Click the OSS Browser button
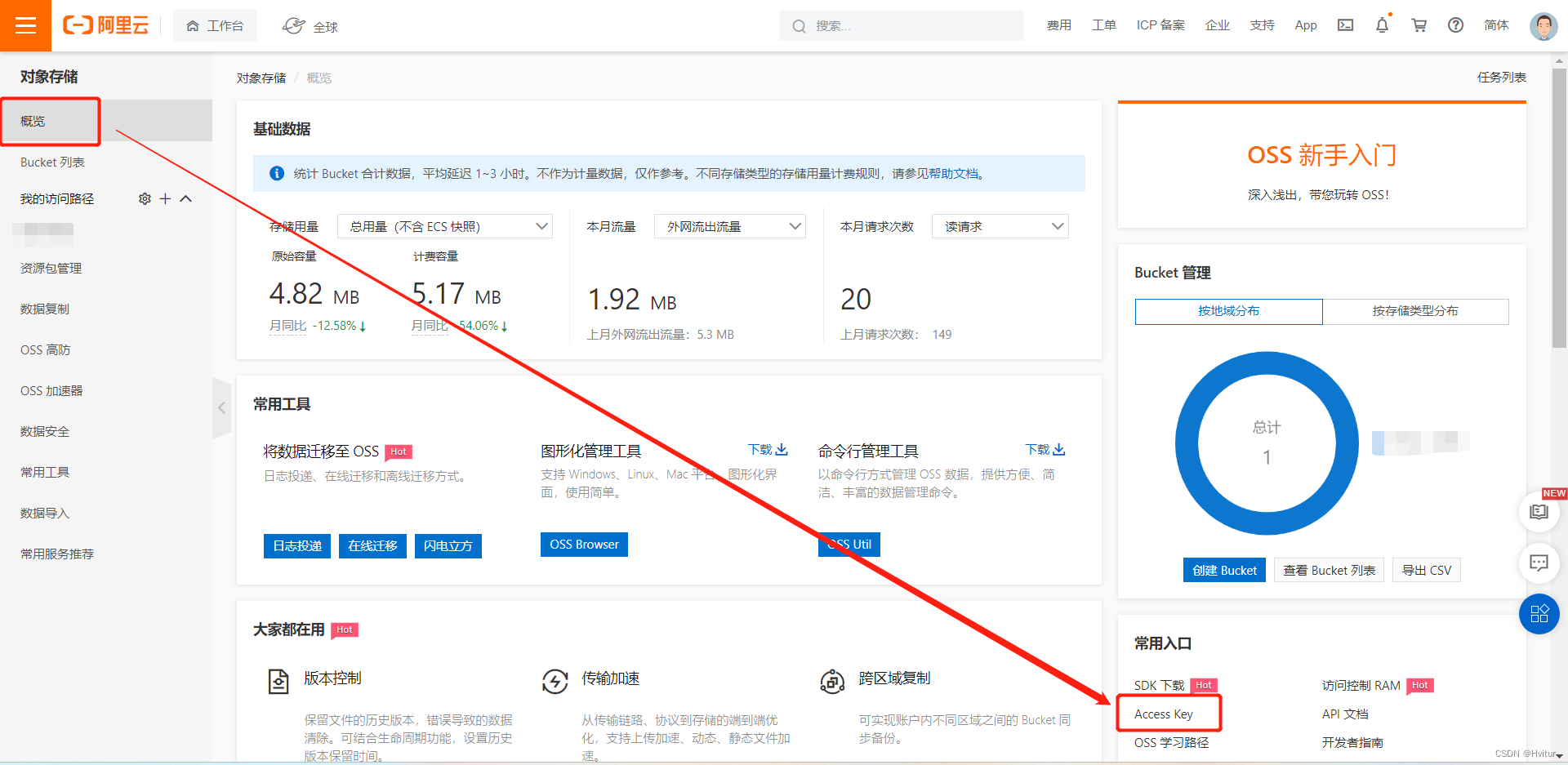 [584, 545]
